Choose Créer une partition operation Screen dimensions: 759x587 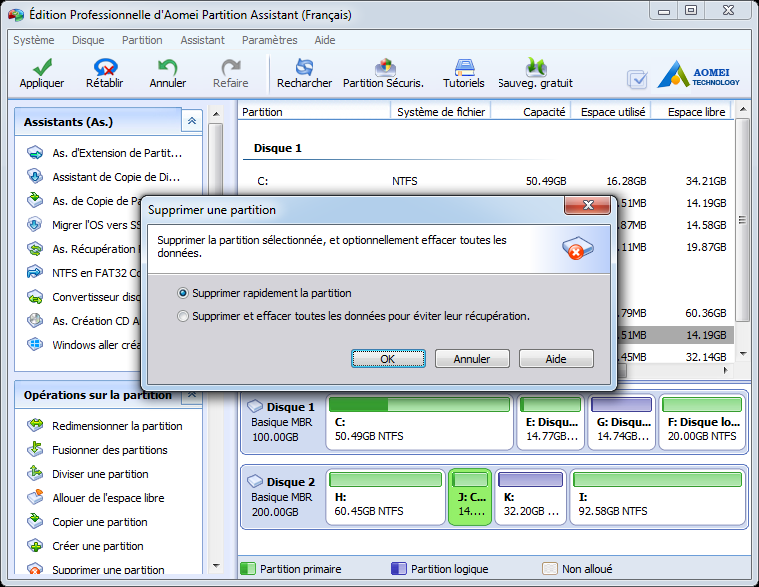[85, 546]
